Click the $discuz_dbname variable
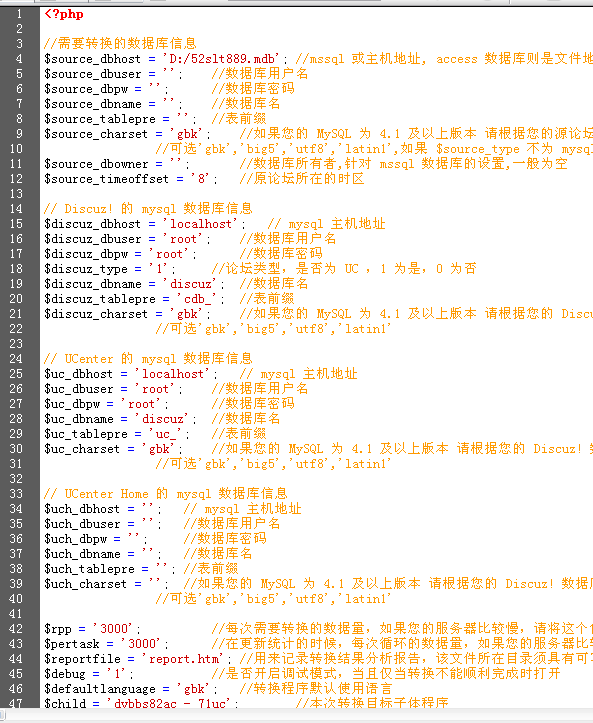The image size is (593, 723). (x=93, y=284)
